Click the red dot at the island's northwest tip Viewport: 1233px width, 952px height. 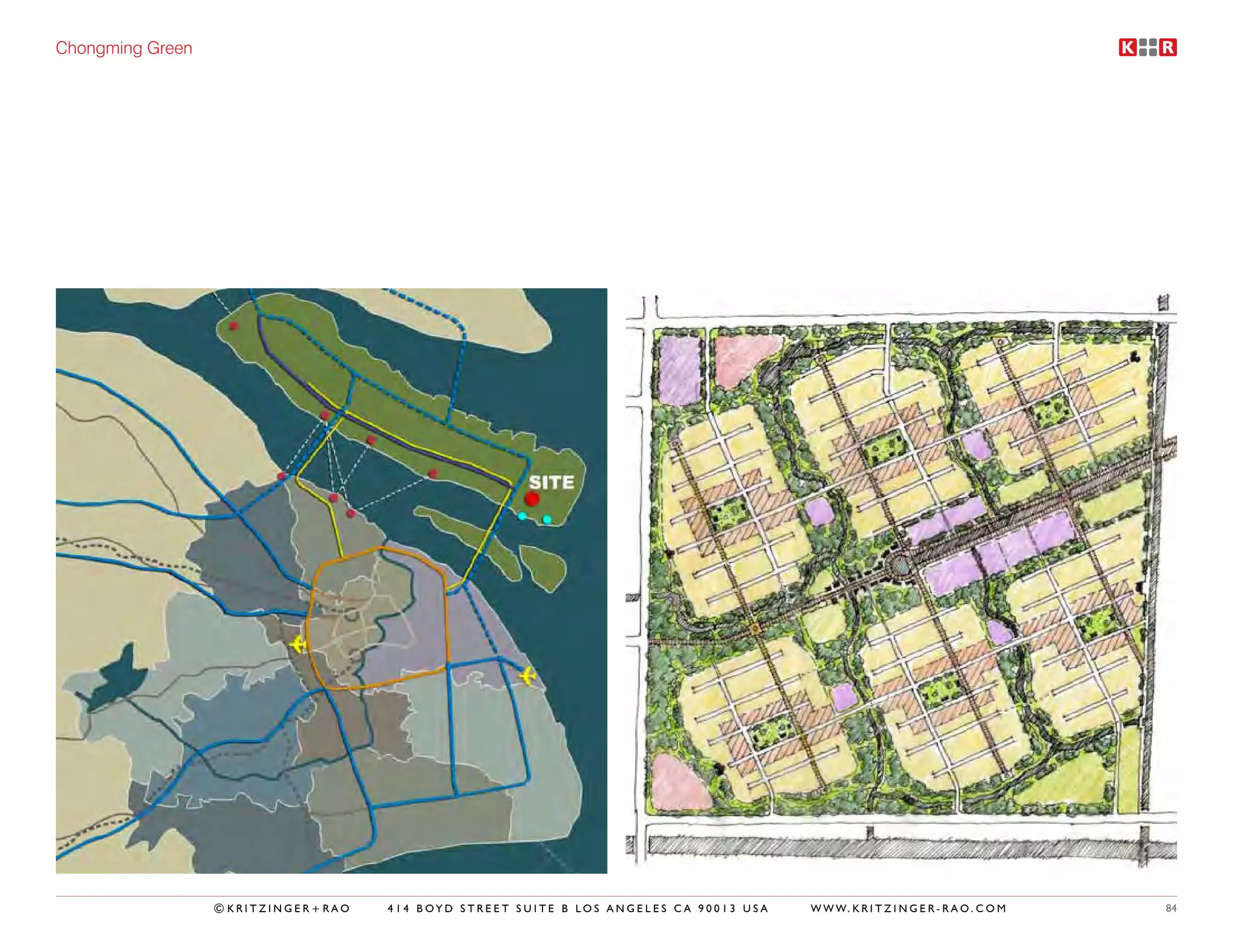click(x=233, y=326)
